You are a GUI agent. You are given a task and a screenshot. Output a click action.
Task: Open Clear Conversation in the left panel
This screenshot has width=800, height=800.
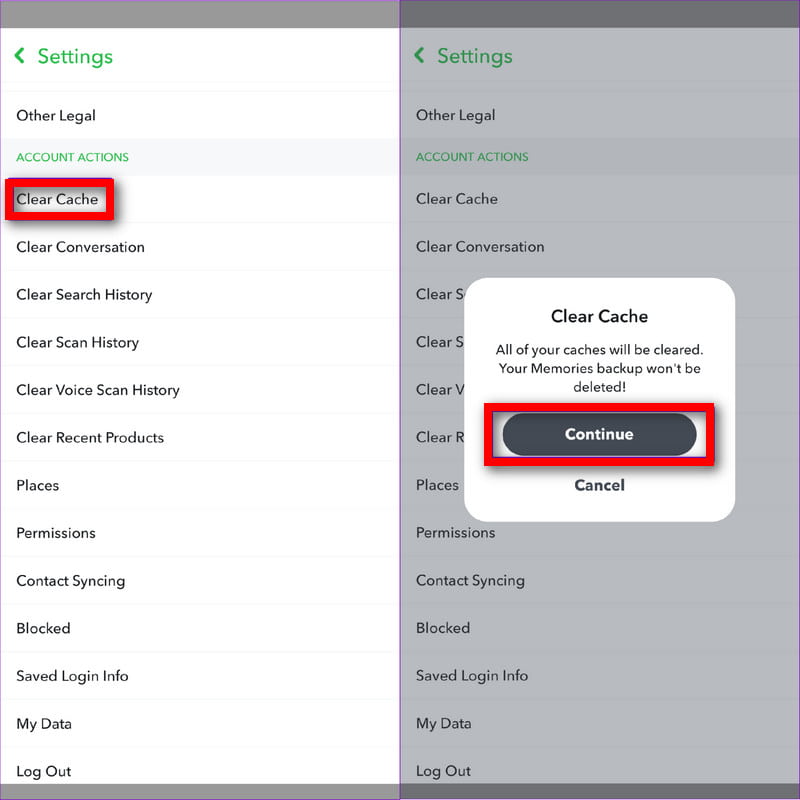(x=80, y=247)
